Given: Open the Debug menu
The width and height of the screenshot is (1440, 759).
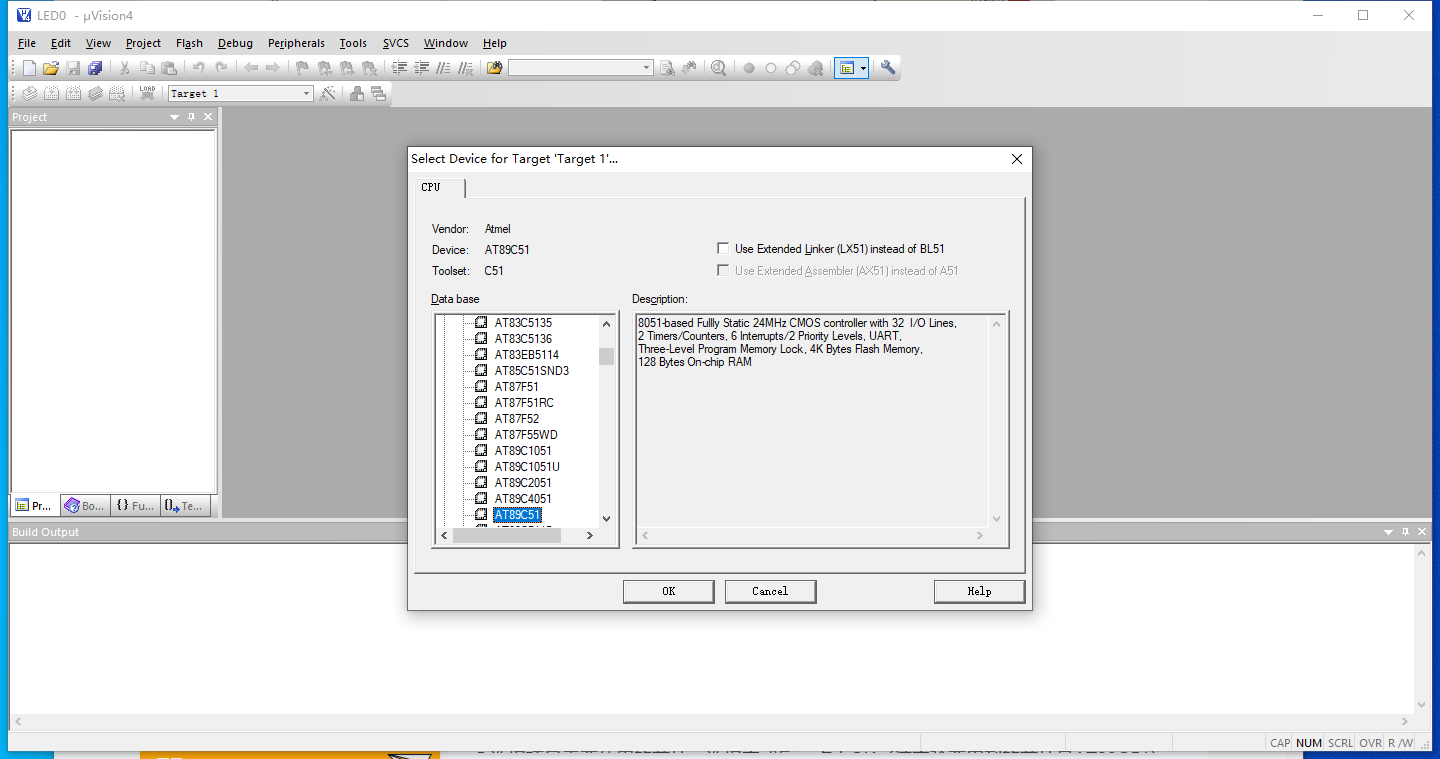Looking at the screenshot, I should [x=235, y=43].
